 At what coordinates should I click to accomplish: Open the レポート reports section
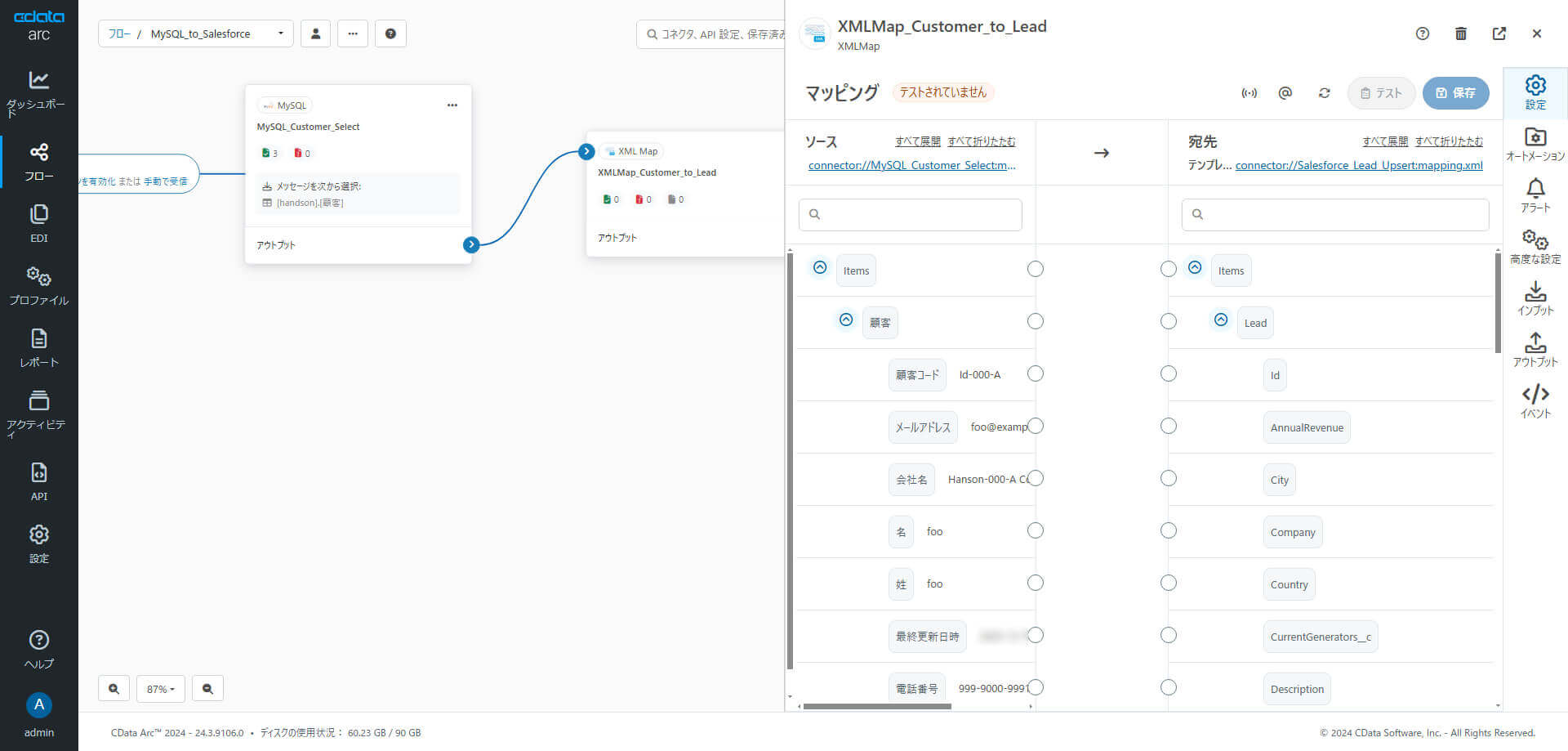(38, 348)
